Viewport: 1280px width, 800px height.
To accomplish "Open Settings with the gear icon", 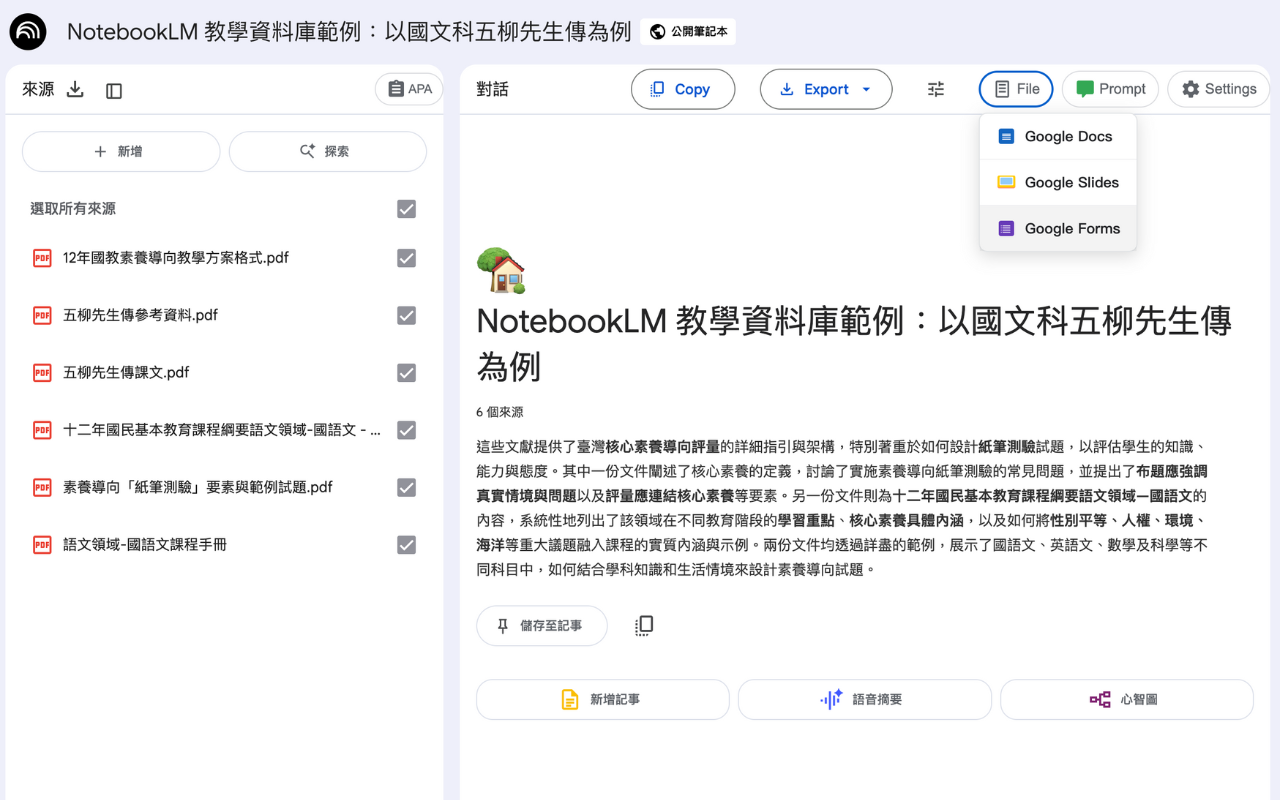I will (1218, 88).
